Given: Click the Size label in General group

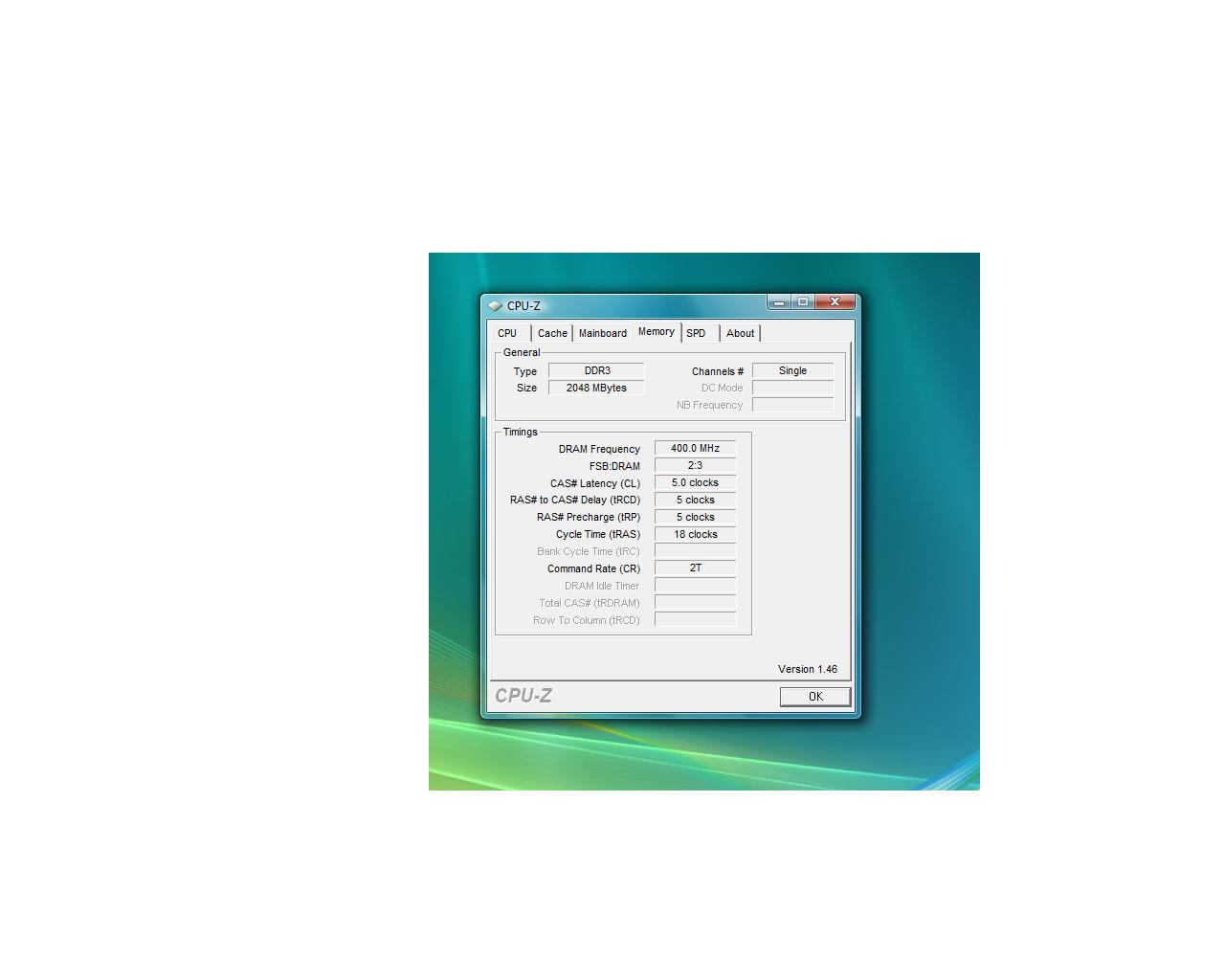Looking at the screenshot, I should (526, 388).
